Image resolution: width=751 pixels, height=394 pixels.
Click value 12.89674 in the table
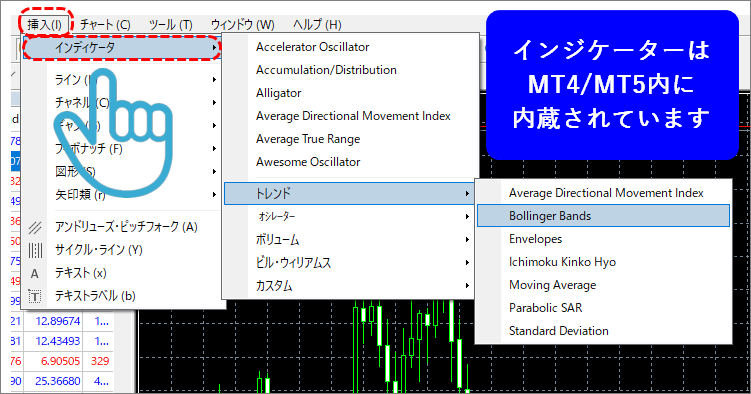(58, 321)
